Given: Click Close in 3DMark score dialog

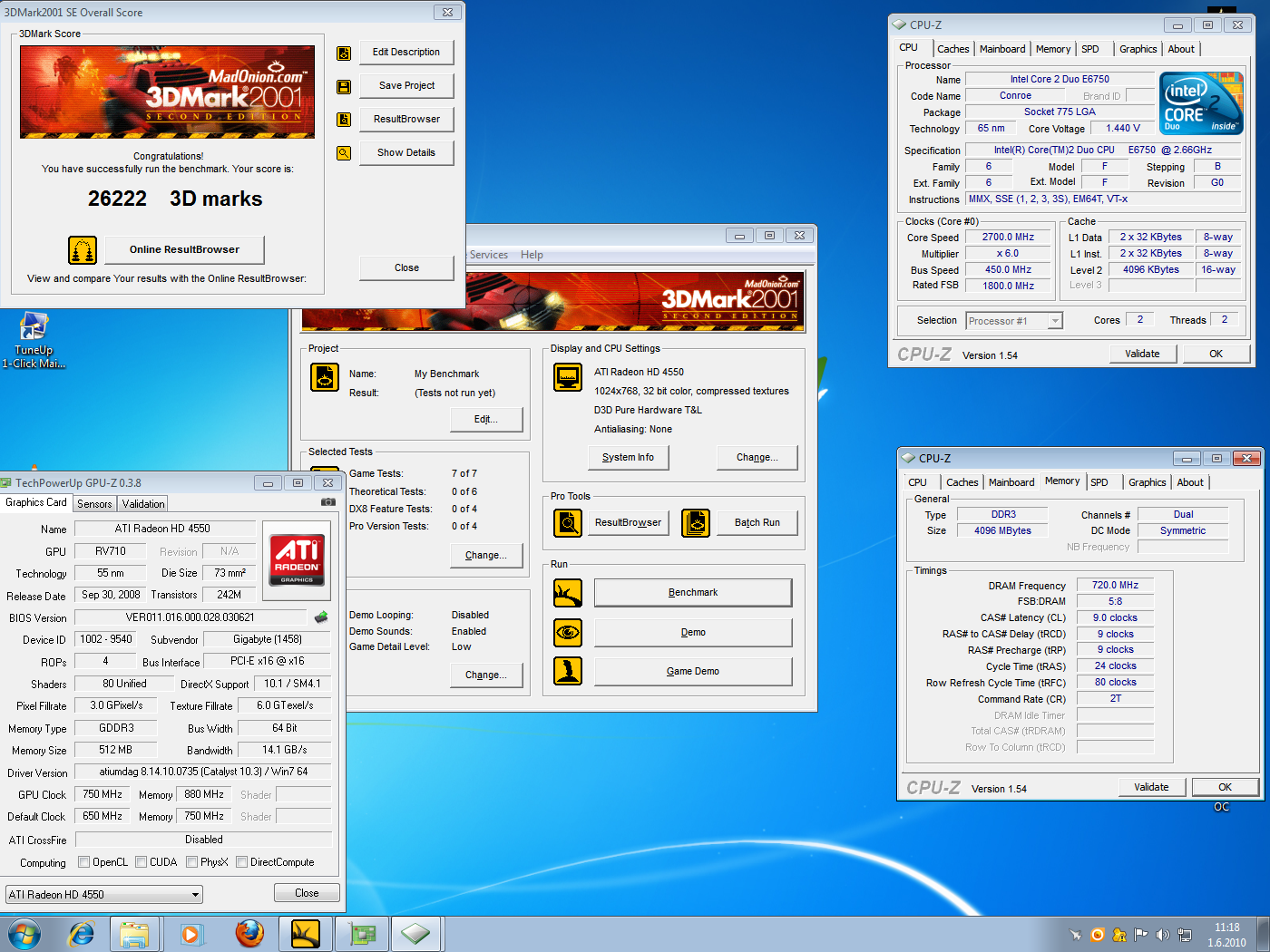Looking at the screenshot, I should pos(406,267).
